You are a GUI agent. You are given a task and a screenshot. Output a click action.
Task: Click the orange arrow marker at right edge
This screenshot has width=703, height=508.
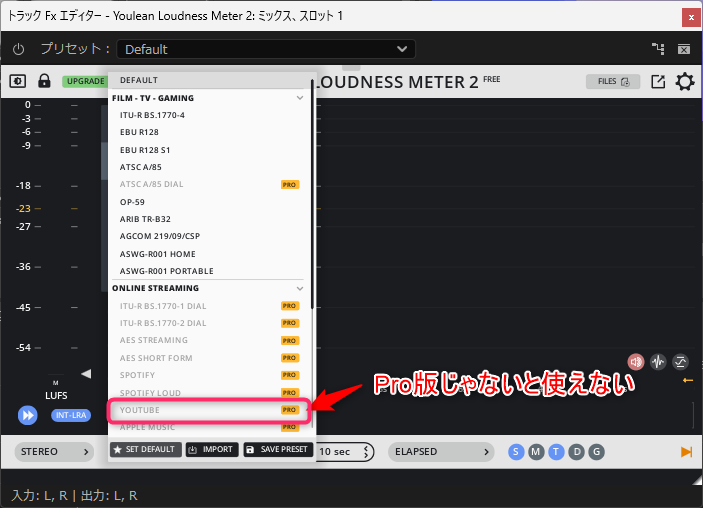point(688,380)
